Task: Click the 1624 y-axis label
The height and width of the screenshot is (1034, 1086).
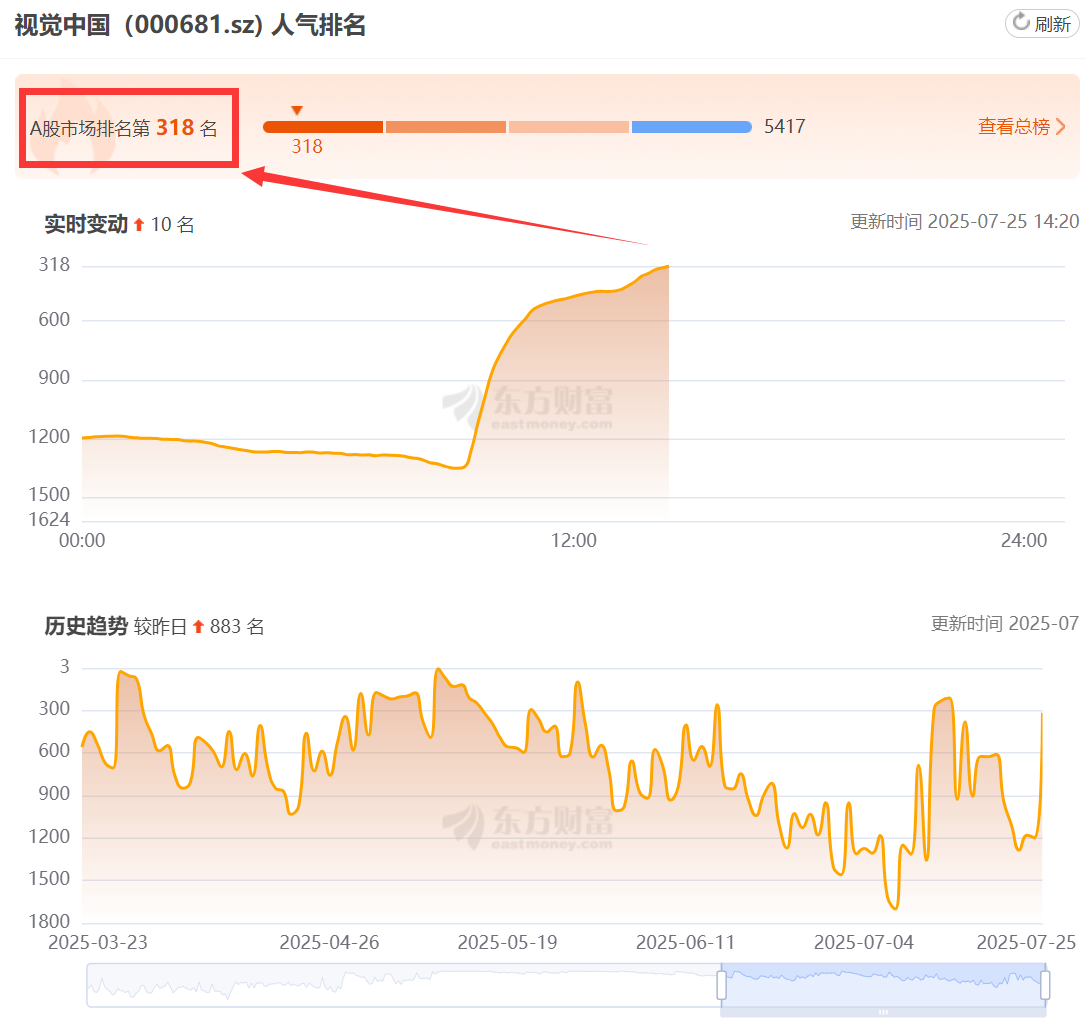Action: 49,519
